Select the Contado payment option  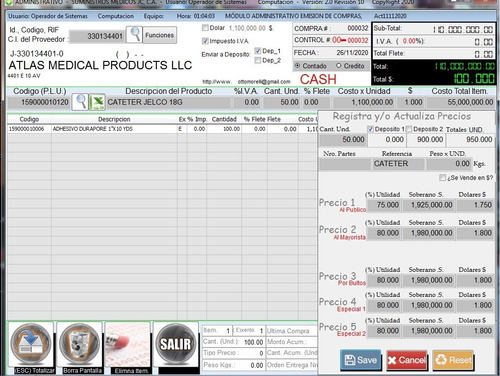click(x=298, y=66)
